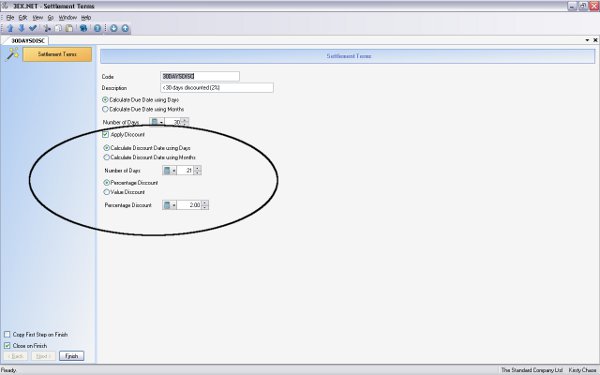This screenshot has width=600, height=375.
Task: Open the Help menu
Action: tap(86, 18)
